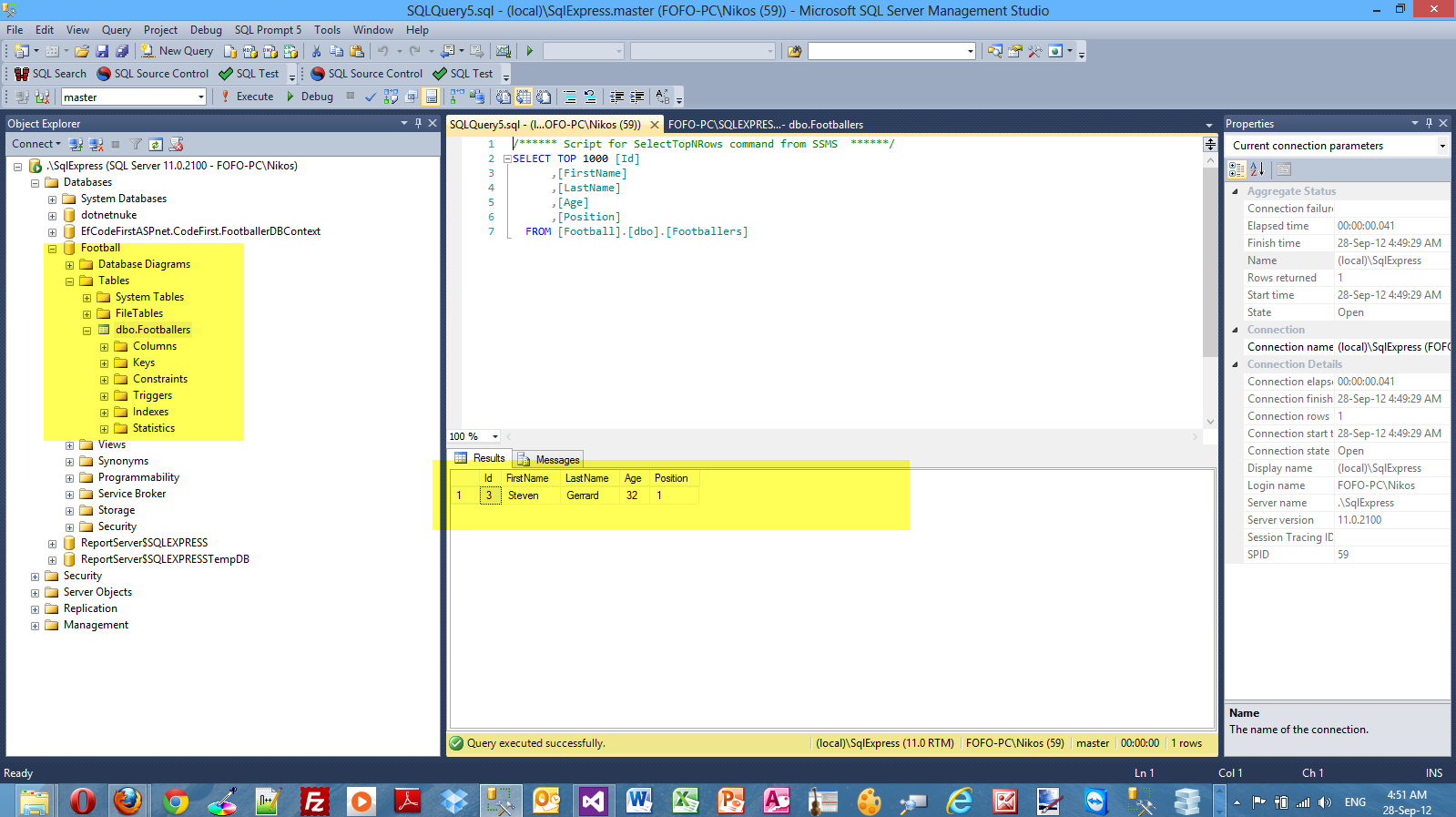This screenshot has width=1456, height=817.
Task: Toggle Include Client Statistics
Action: click(476, 97)
